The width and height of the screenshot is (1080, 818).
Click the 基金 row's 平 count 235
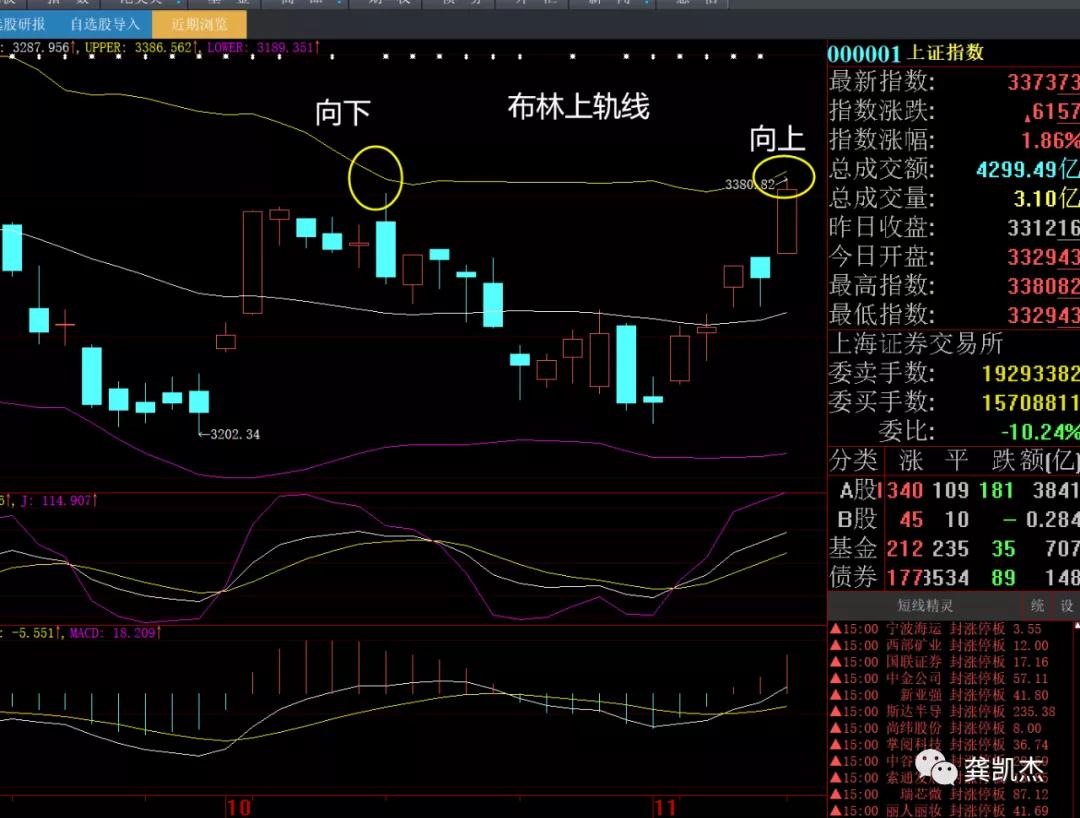(951, 549)
